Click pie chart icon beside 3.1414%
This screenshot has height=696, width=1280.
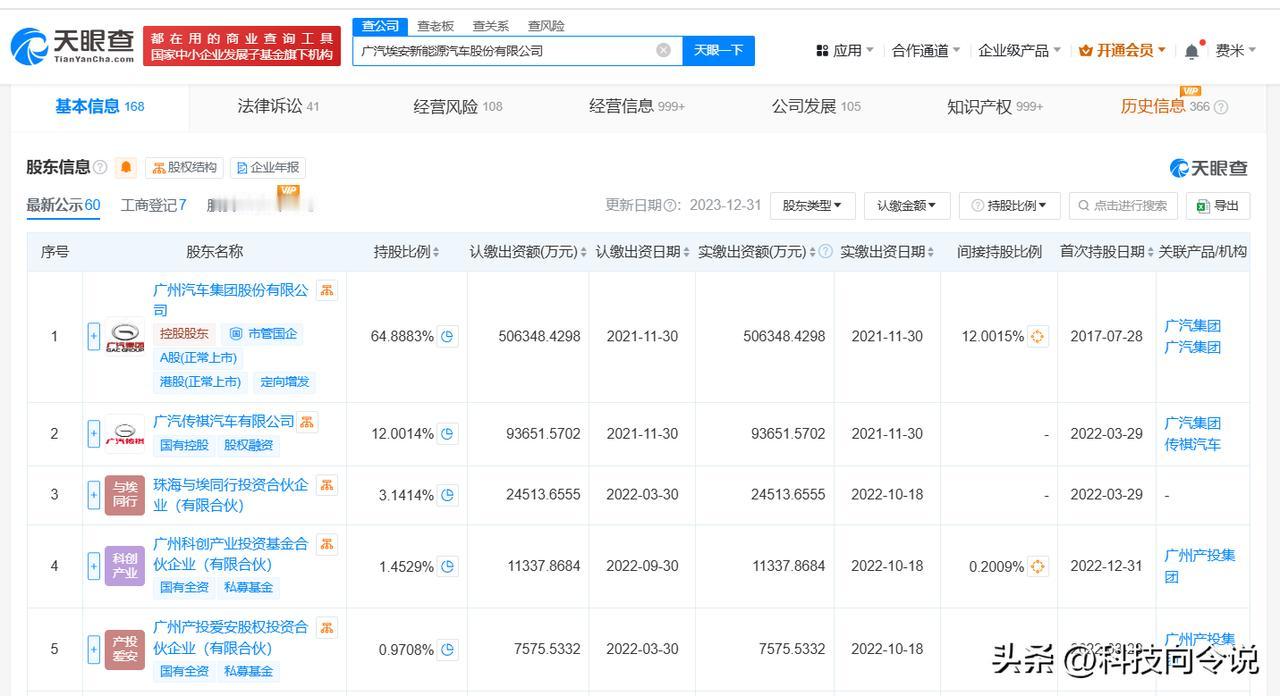448,495
